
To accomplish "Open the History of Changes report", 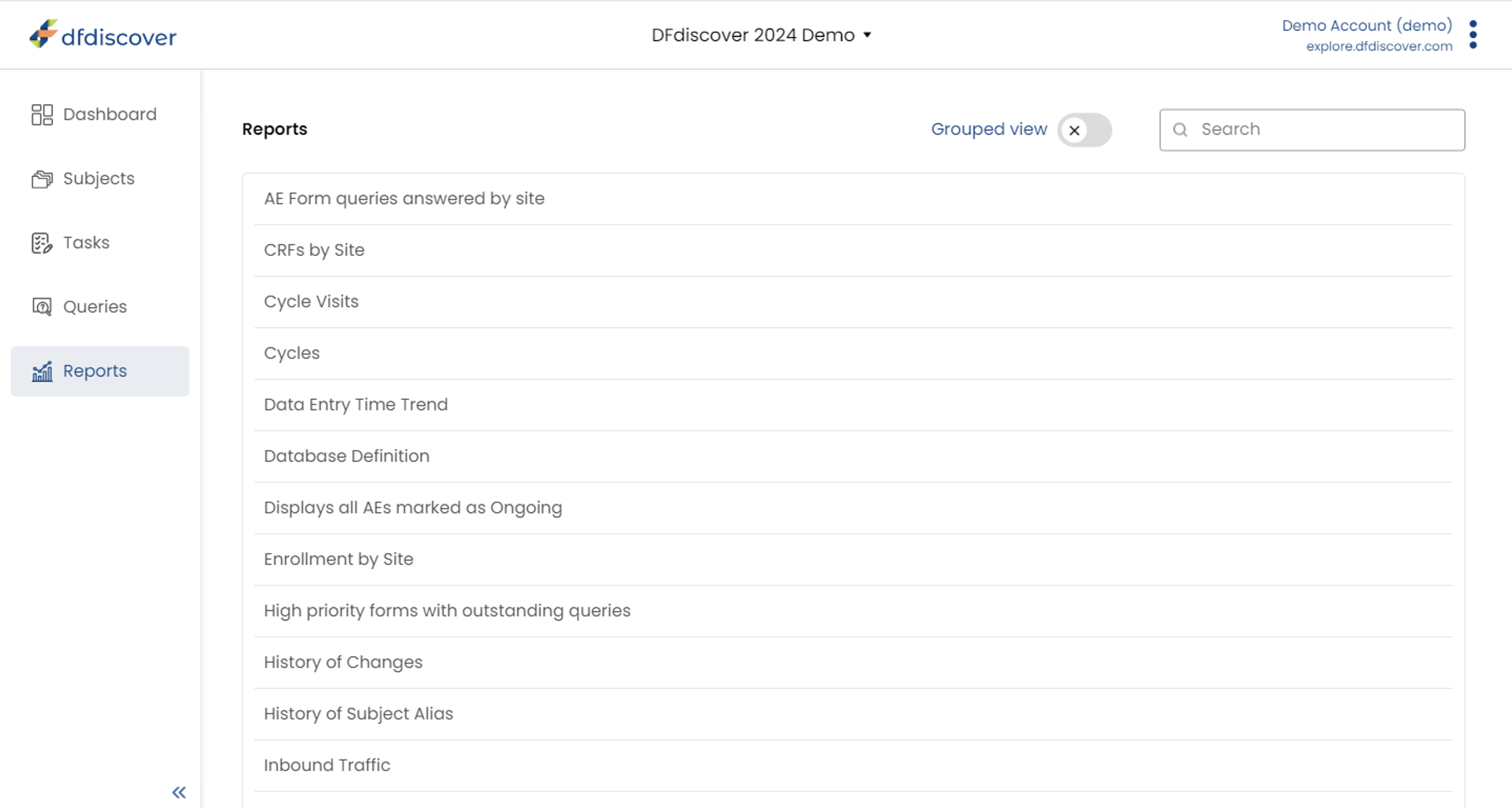I will [853, 663].
